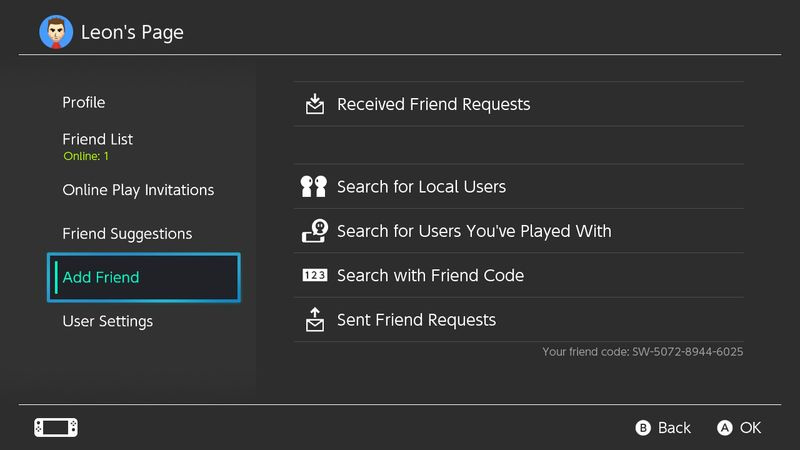
Task: Open the Profile menu item
Action: pyautogui.click(x=84, y=103)
